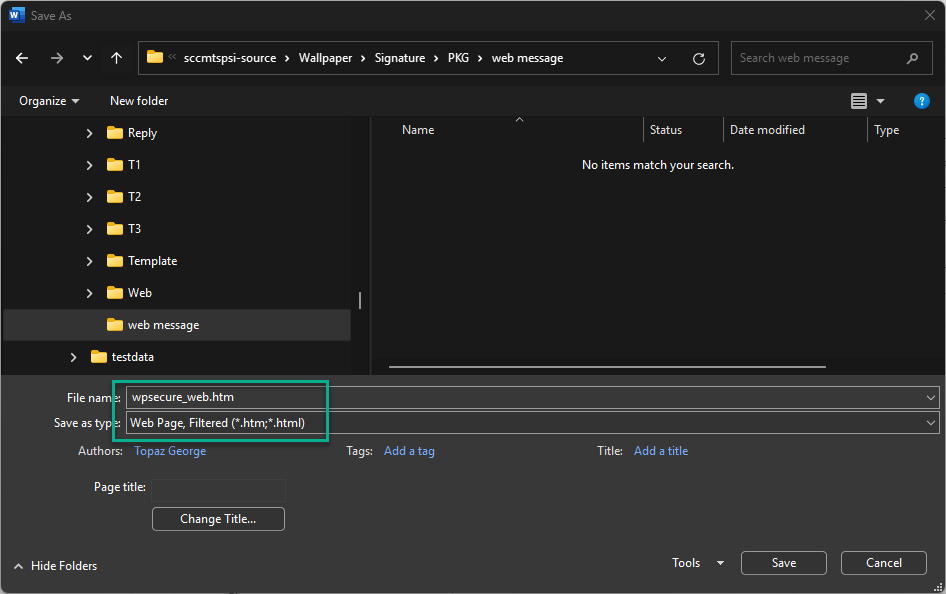The width and height of the screenshot is (946, 594).
Task: Open the help question mark icon
Action: click(921, 101)
